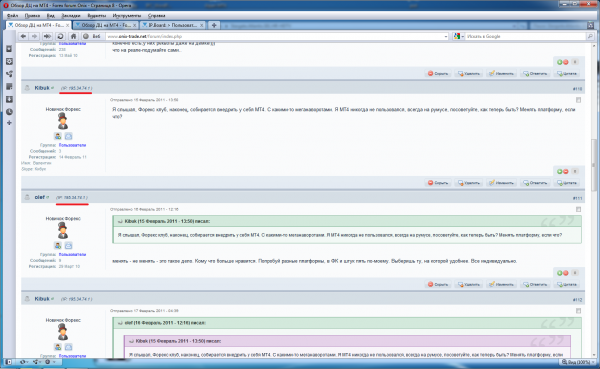Open the History clock panel in the sidebar
Viewport: 600px width, 369px height.
9,112
